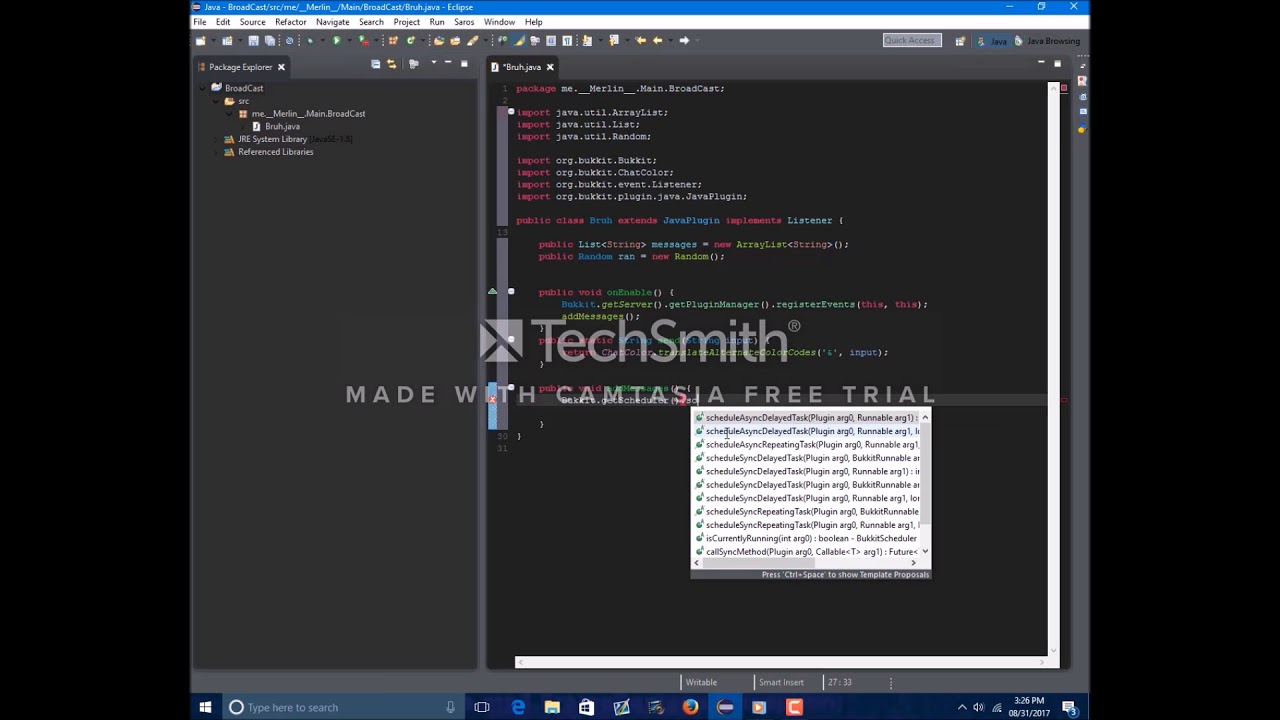Click the Save All toolbar icon
The image size is (1280, 720).
tap(269, 41)
